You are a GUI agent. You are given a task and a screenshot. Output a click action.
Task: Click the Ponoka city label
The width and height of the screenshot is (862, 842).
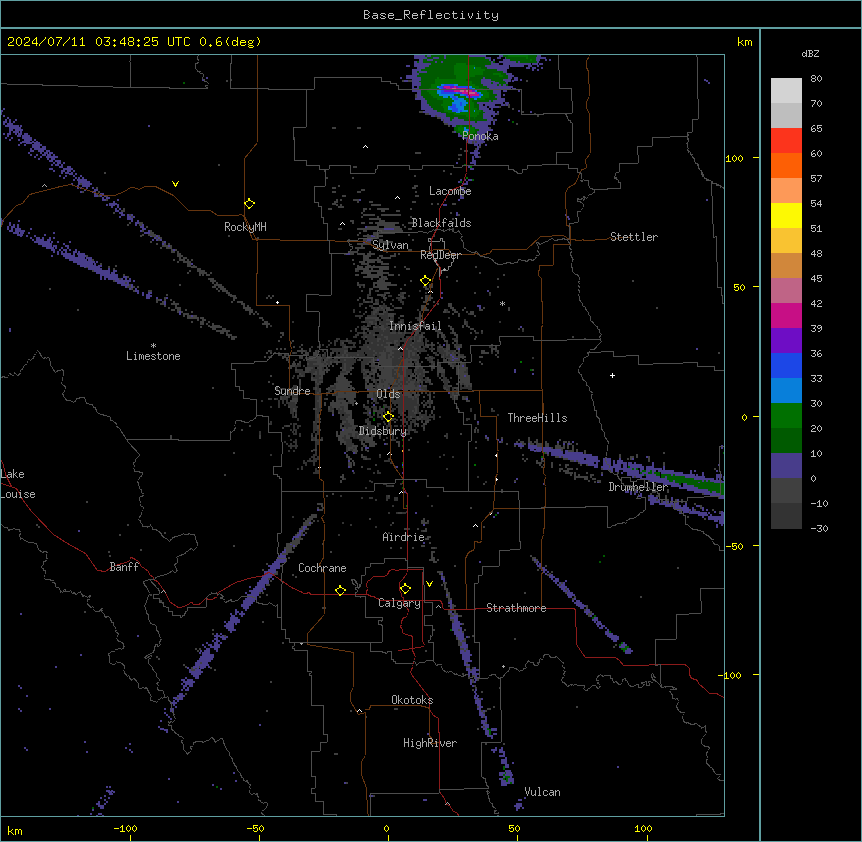[x=480, y=136]
